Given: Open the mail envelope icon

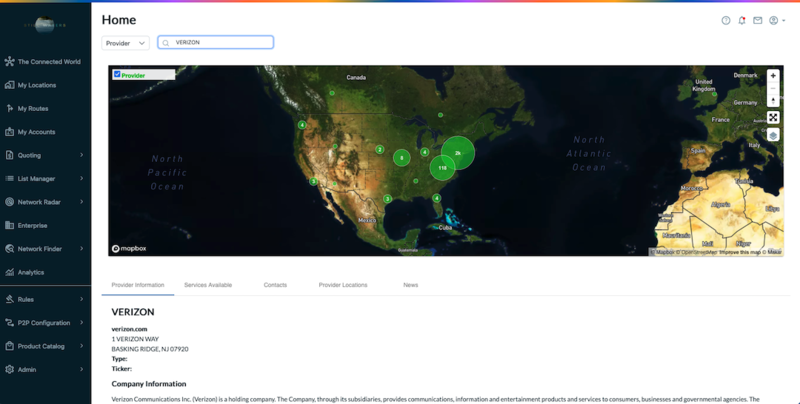Looking at the screenshot, I should [x=757, y=20].
